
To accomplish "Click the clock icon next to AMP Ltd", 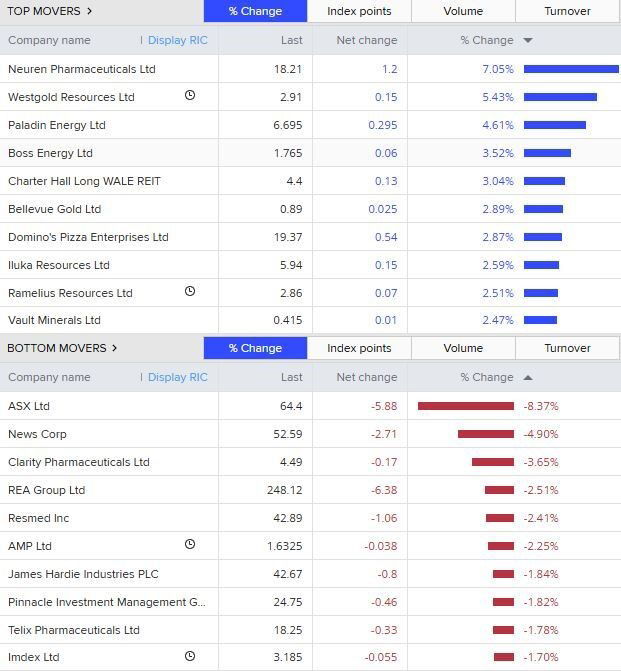I will [190, 545].
